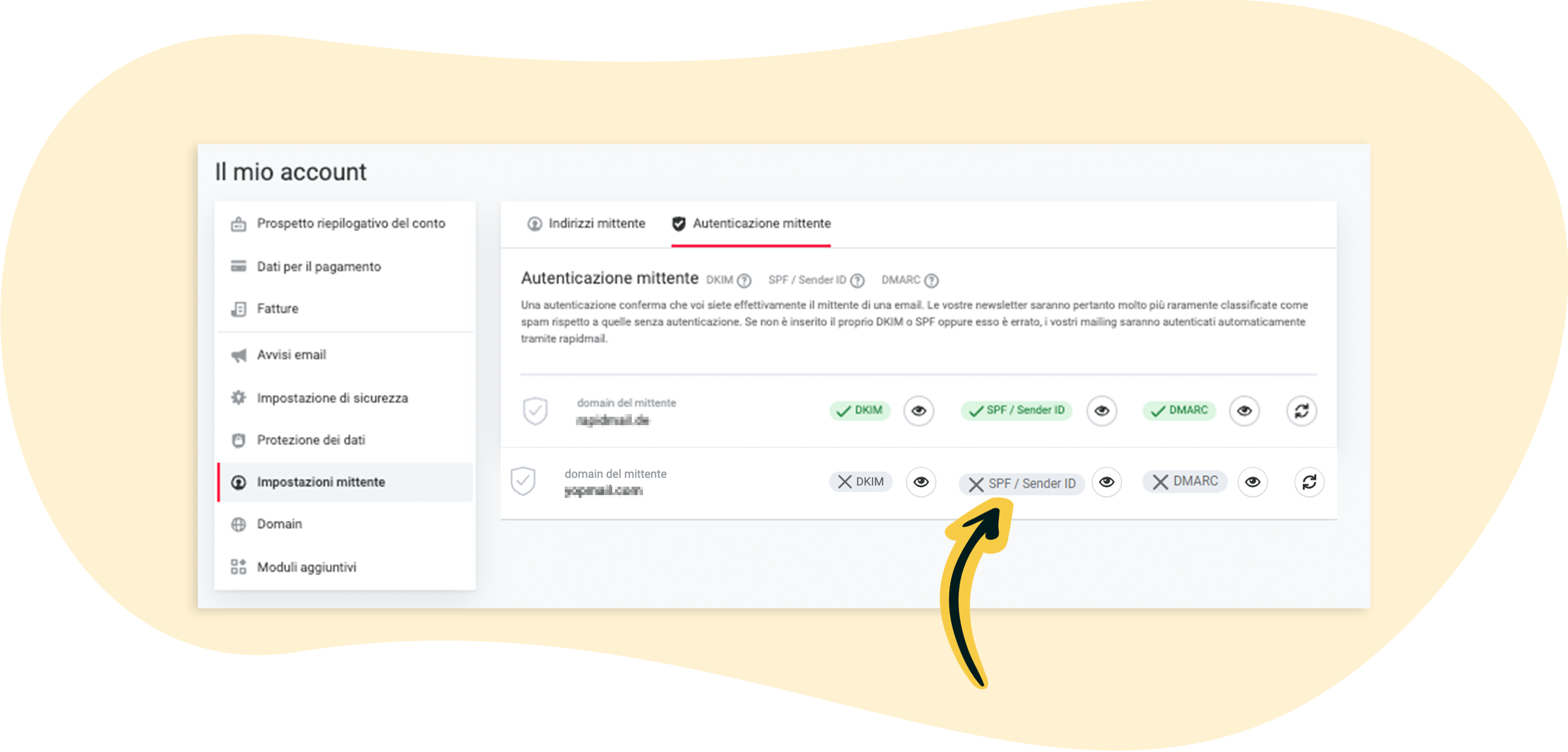Click the megaphone icon beside Avvisi email
This screenshot has height=752, width=1568.
239,355
